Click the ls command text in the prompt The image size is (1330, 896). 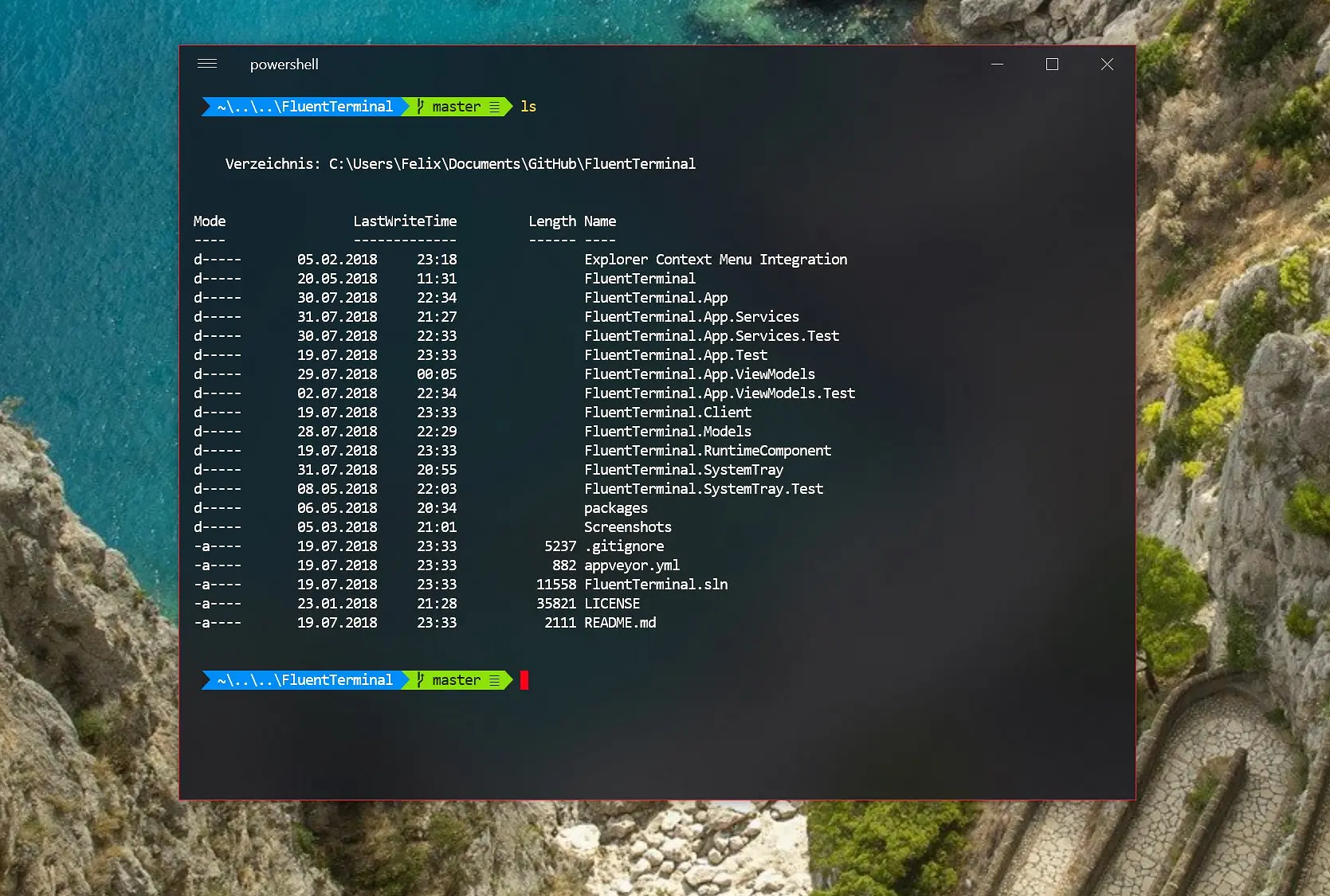pyautogui.click(x=528, y=106)
